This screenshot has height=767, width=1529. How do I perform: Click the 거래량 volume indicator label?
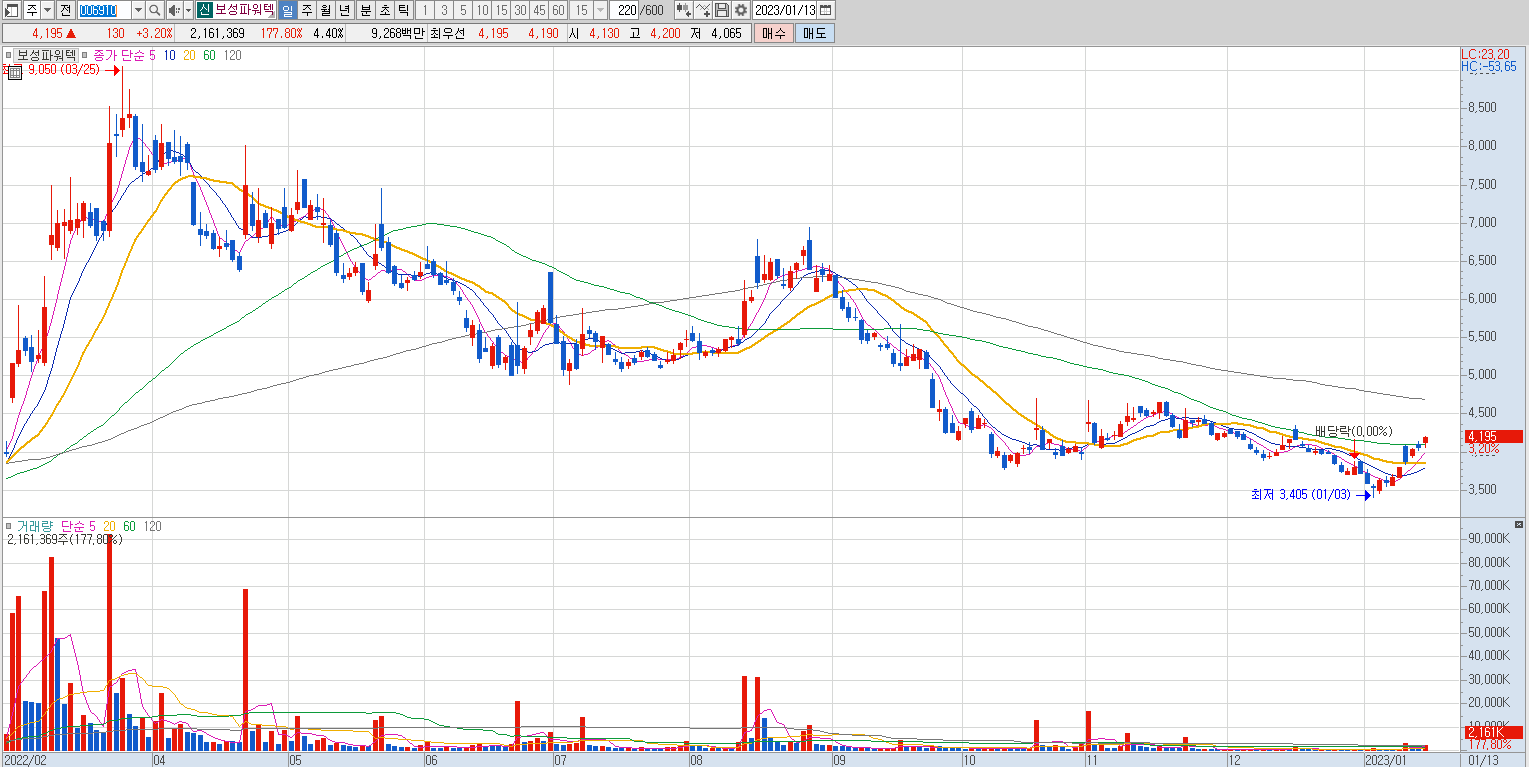(35, 526)
